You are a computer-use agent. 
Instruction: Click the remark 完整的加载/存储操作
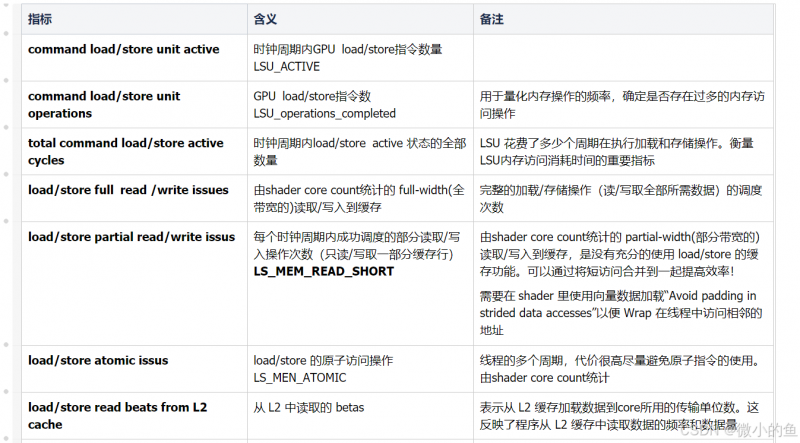coord(623,199)
